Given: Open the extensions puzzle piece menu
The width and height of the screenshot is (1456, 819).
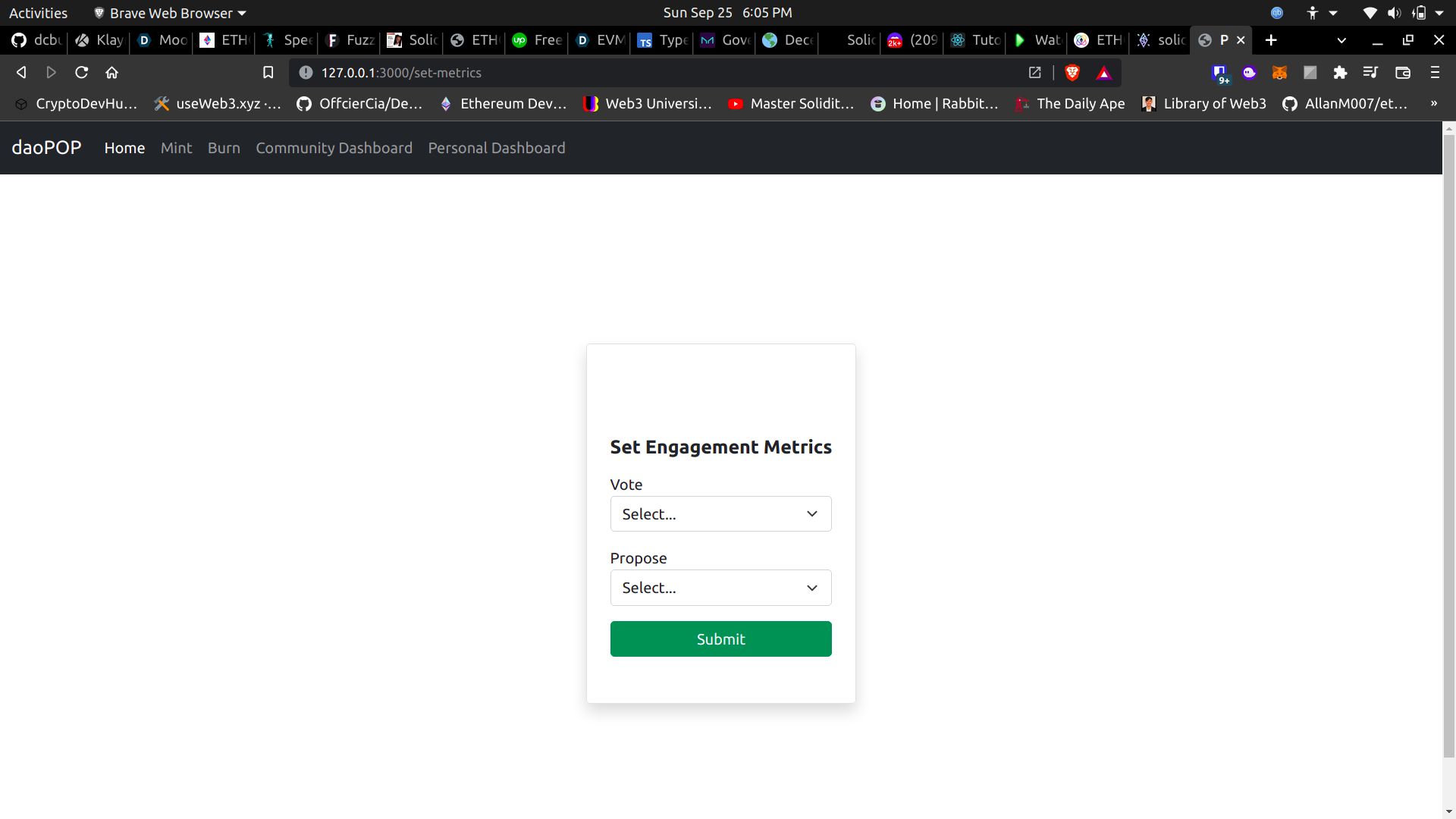Looking at the screenshot, I should pos(1340,72).
